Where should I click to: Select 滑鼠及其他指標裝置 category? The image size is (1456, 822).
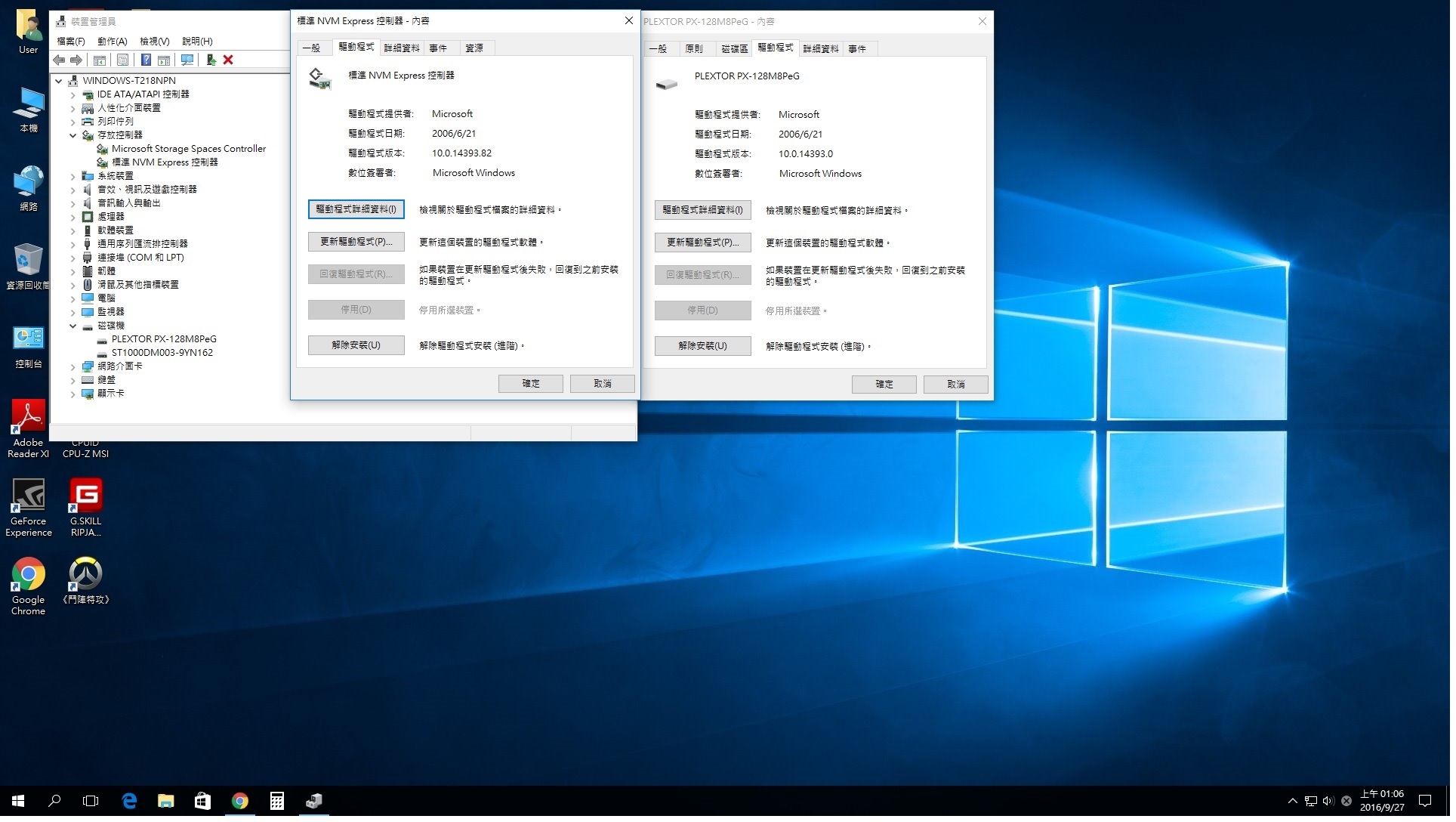coord(138,286)
